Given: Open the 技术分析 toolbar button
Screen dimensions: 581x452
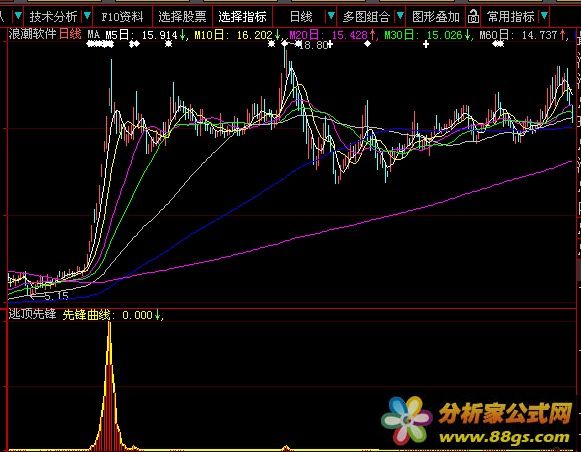Looking at the screenshot, I should (53, 17).
